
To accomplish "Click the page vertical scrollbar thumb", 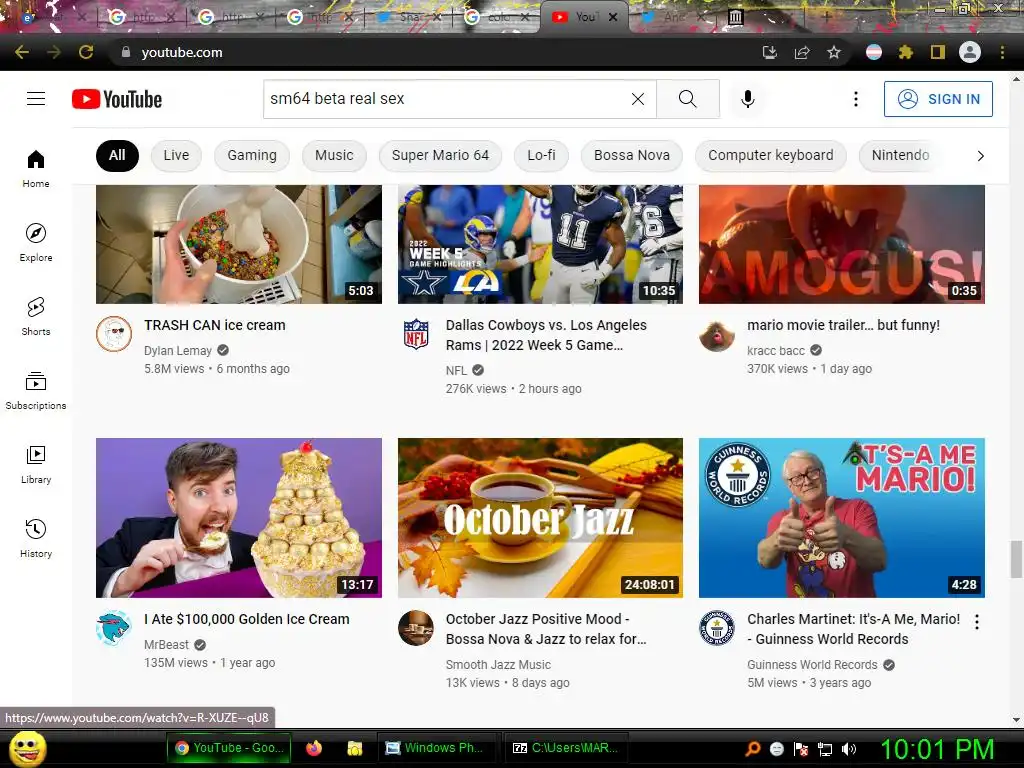I will (x=1016, y=559).
